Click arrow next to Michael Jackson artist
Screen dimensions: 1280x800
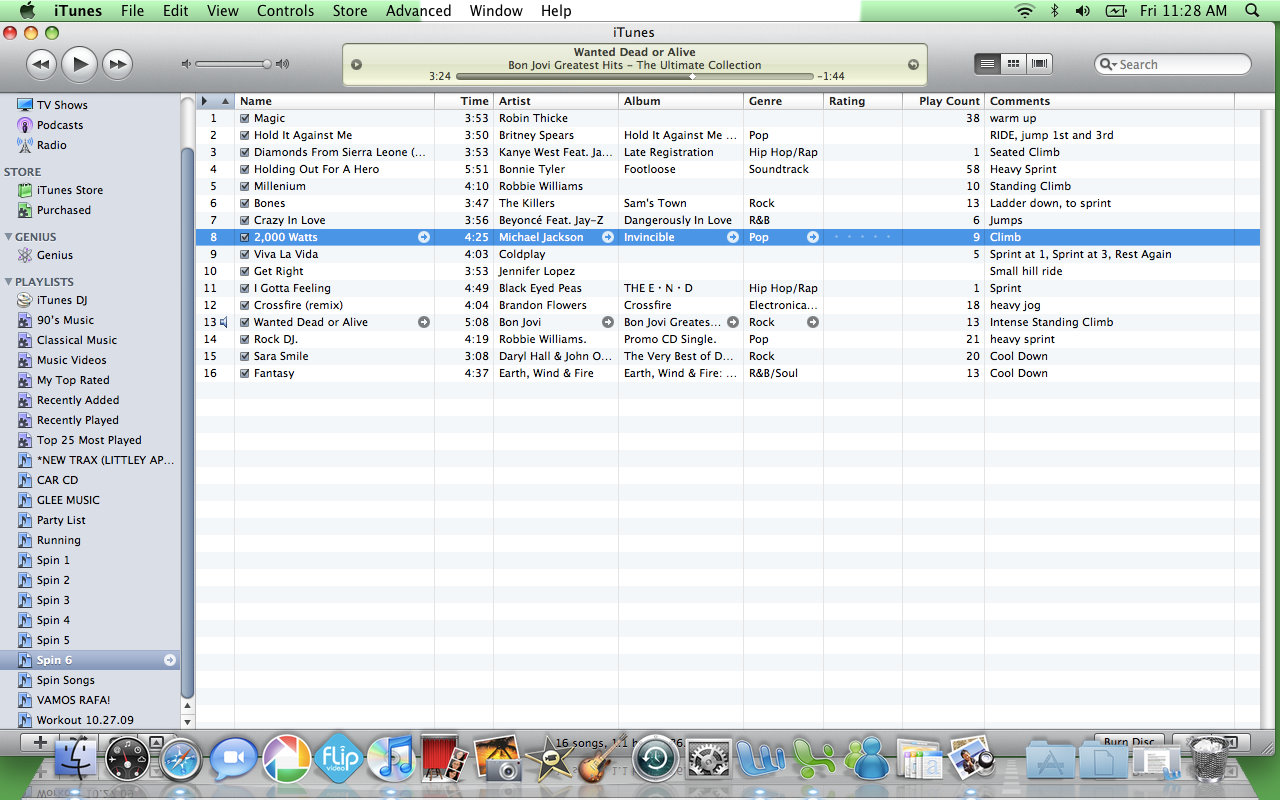coord(608,237)
